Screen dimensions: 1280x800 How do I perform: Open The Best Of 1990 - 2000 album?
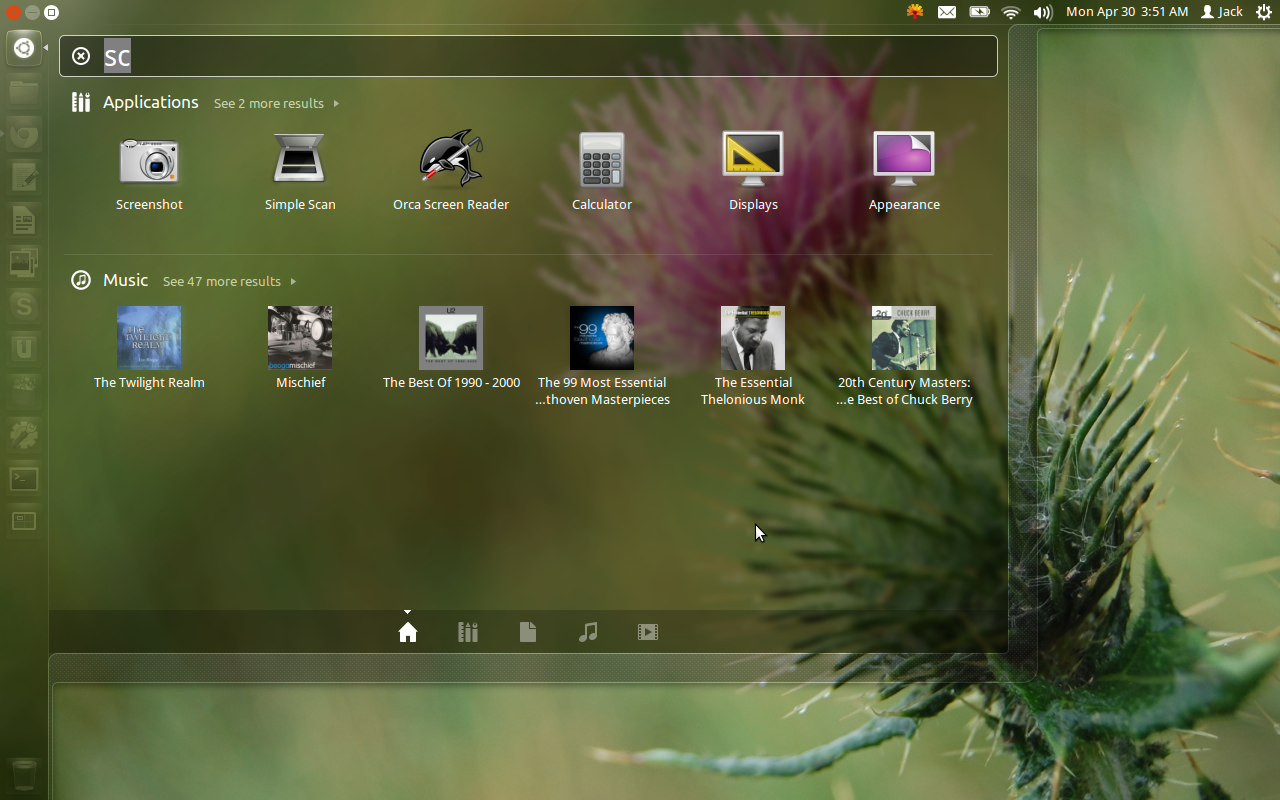click(451, 348)
